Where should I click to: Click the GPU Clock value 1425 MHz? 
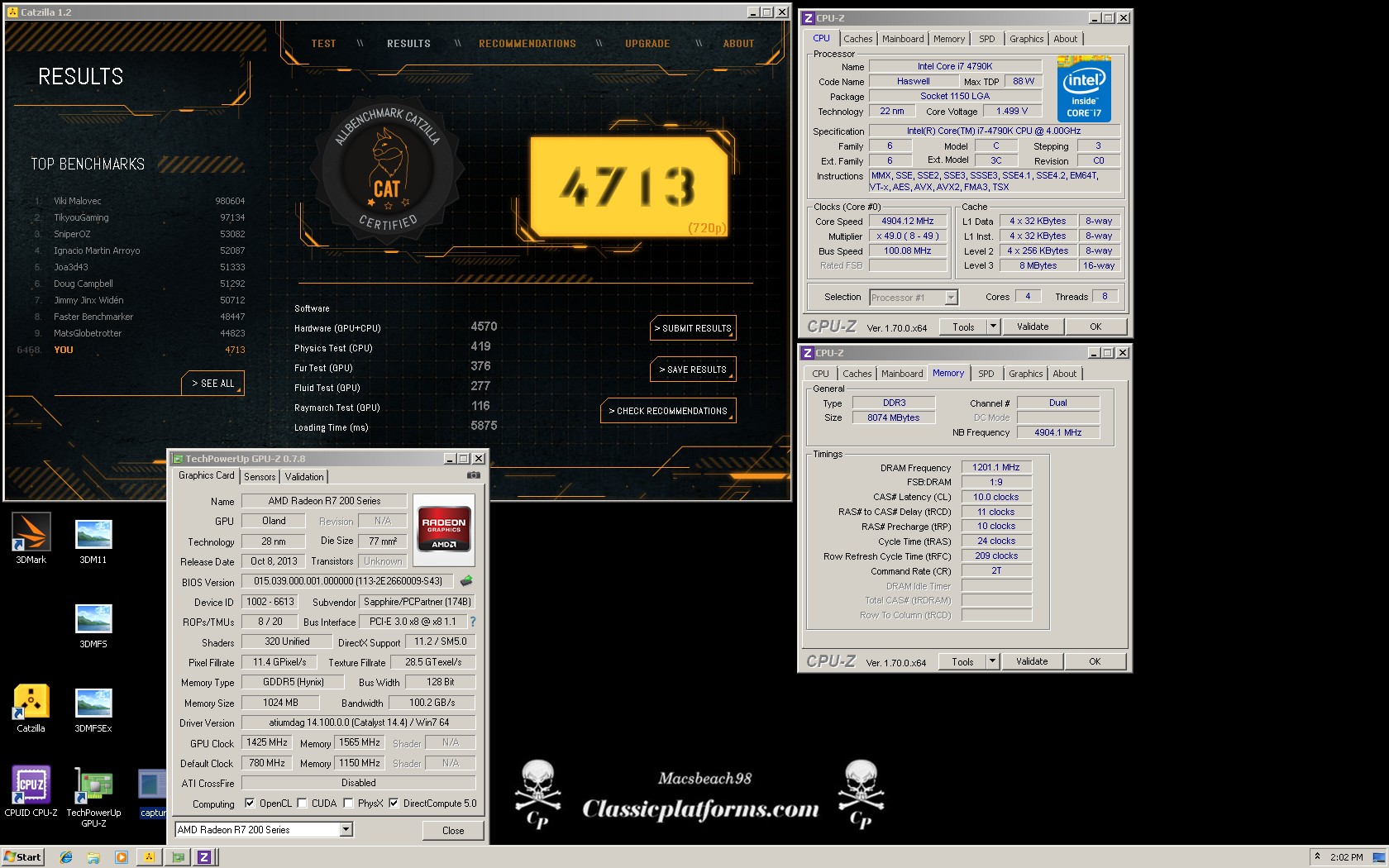(267, 742)
